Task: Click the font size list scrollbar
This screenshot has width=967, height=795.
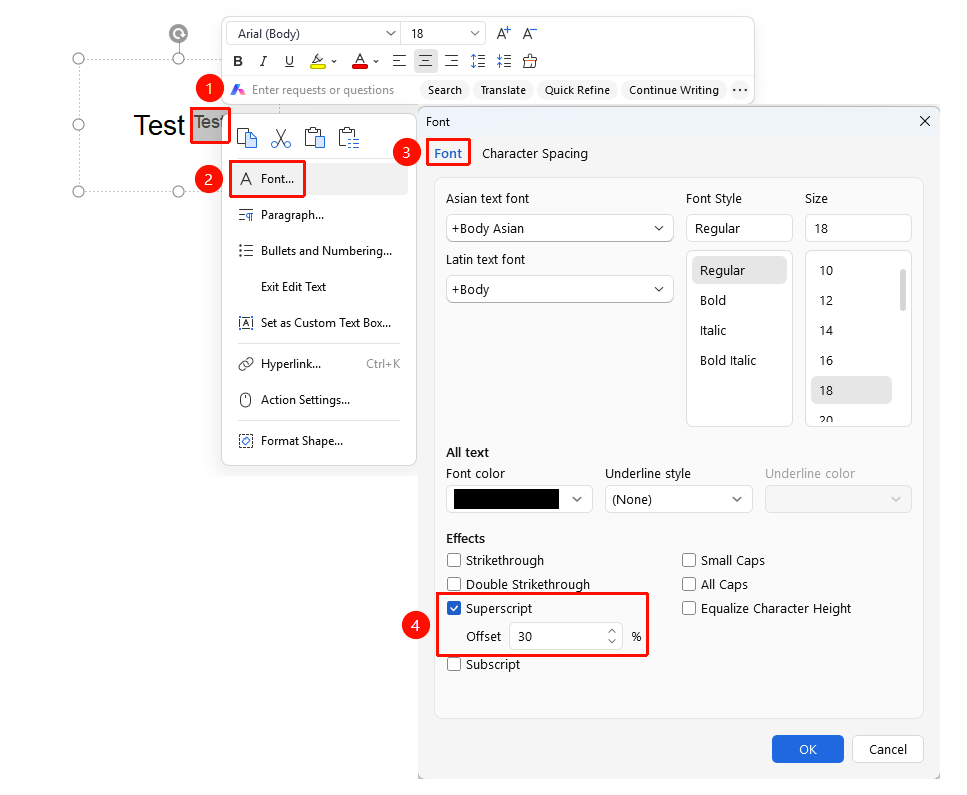Action: (903, 290)
